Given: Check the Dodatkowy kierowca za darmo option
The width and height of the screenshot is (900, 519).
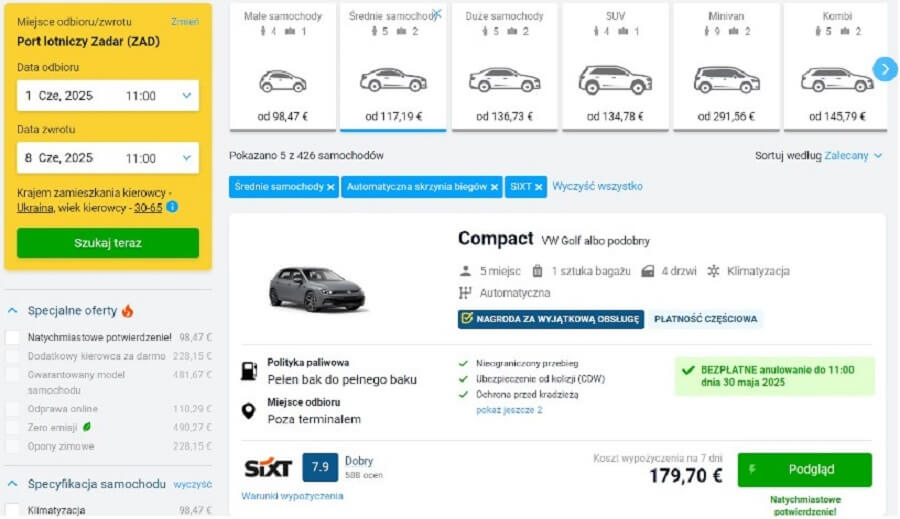Looking at the screenshot, I should pyautogui.click(x=13, y=356).
